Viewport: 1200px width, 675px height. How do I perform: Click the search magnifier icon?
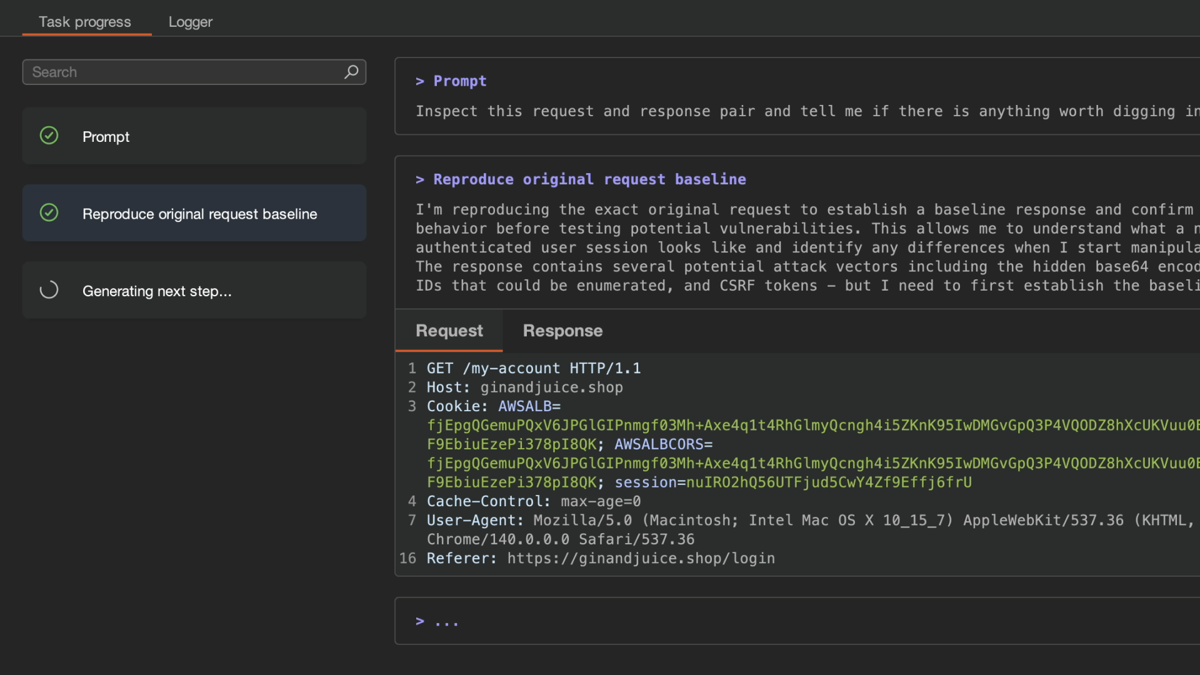[x=351, y=72]
